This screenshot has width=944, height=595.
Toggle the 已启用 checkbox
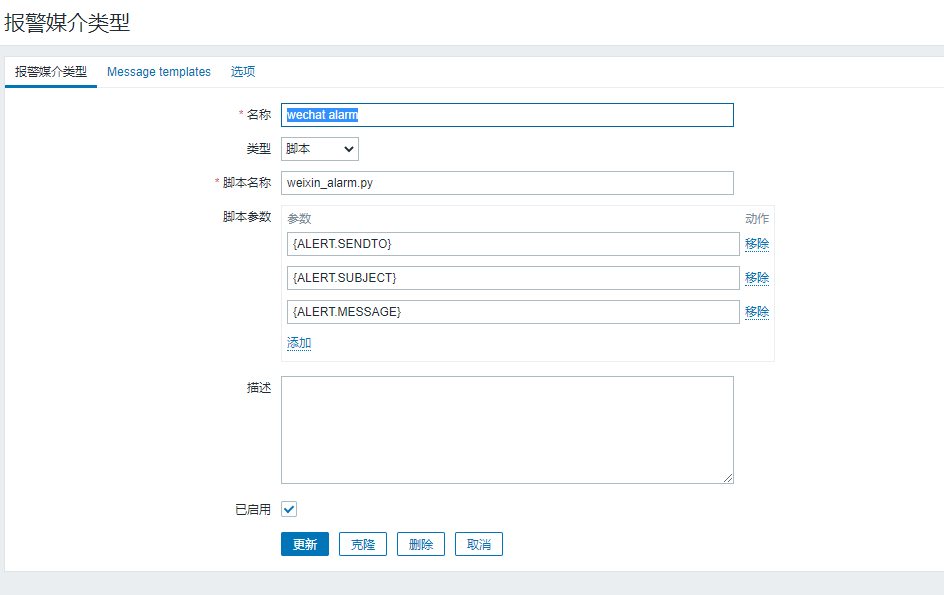289,509
